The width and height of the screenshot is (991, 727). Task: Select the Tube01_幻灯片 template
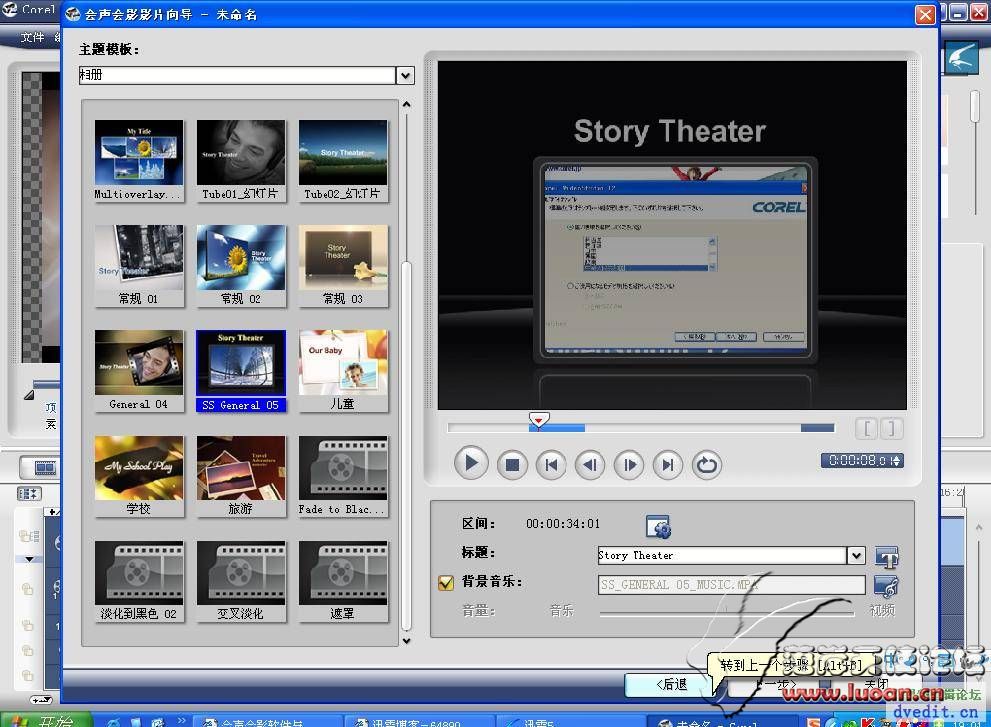point(241,161)
